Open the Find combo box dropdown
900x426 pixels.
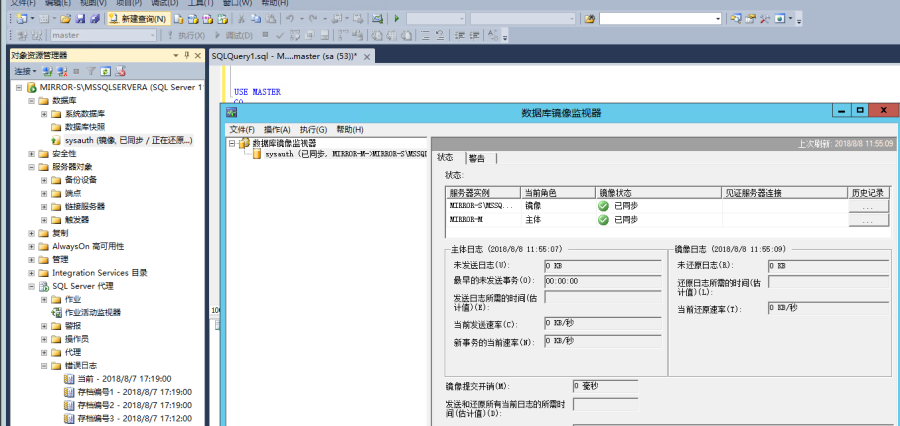tap(717, 19)
